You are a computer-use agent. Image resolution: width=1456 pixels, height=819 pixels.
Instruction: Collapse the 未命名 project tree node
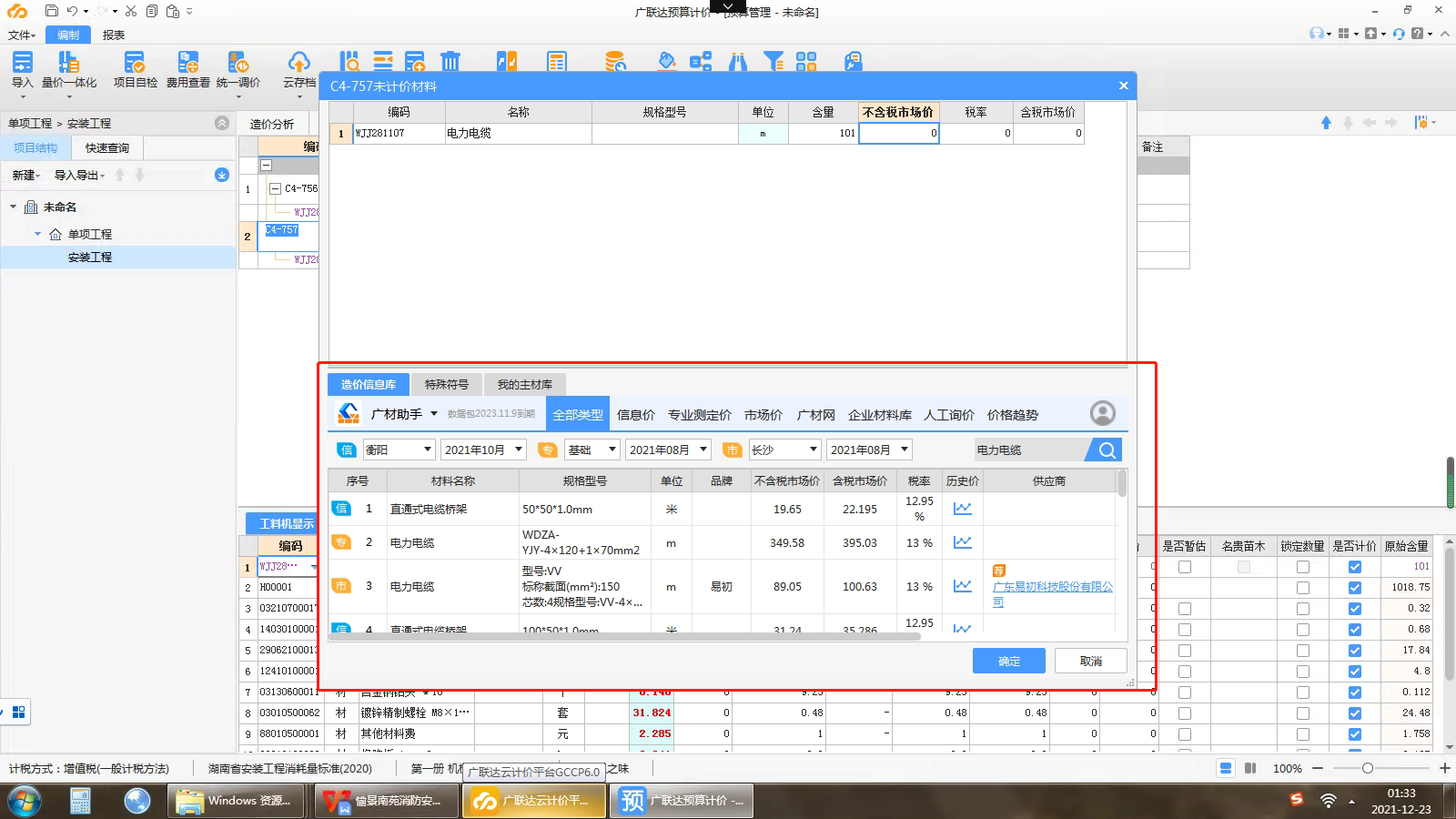click(x=14, y=207)
